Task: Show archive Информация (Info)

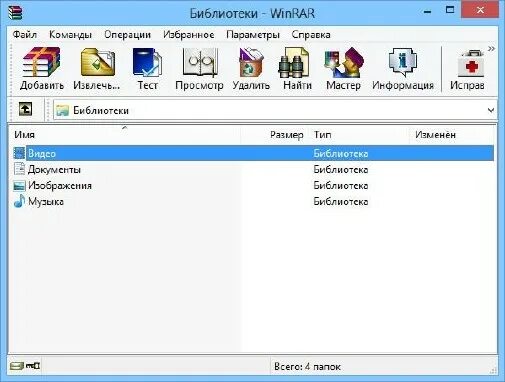Action: 403,69
